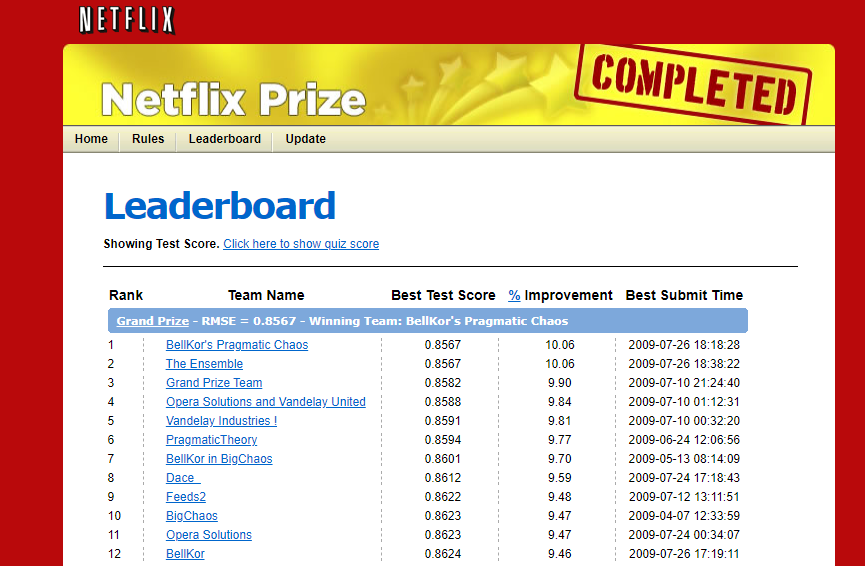Select improvement value 9.46
865x566 pixels.
coord(560,554)
